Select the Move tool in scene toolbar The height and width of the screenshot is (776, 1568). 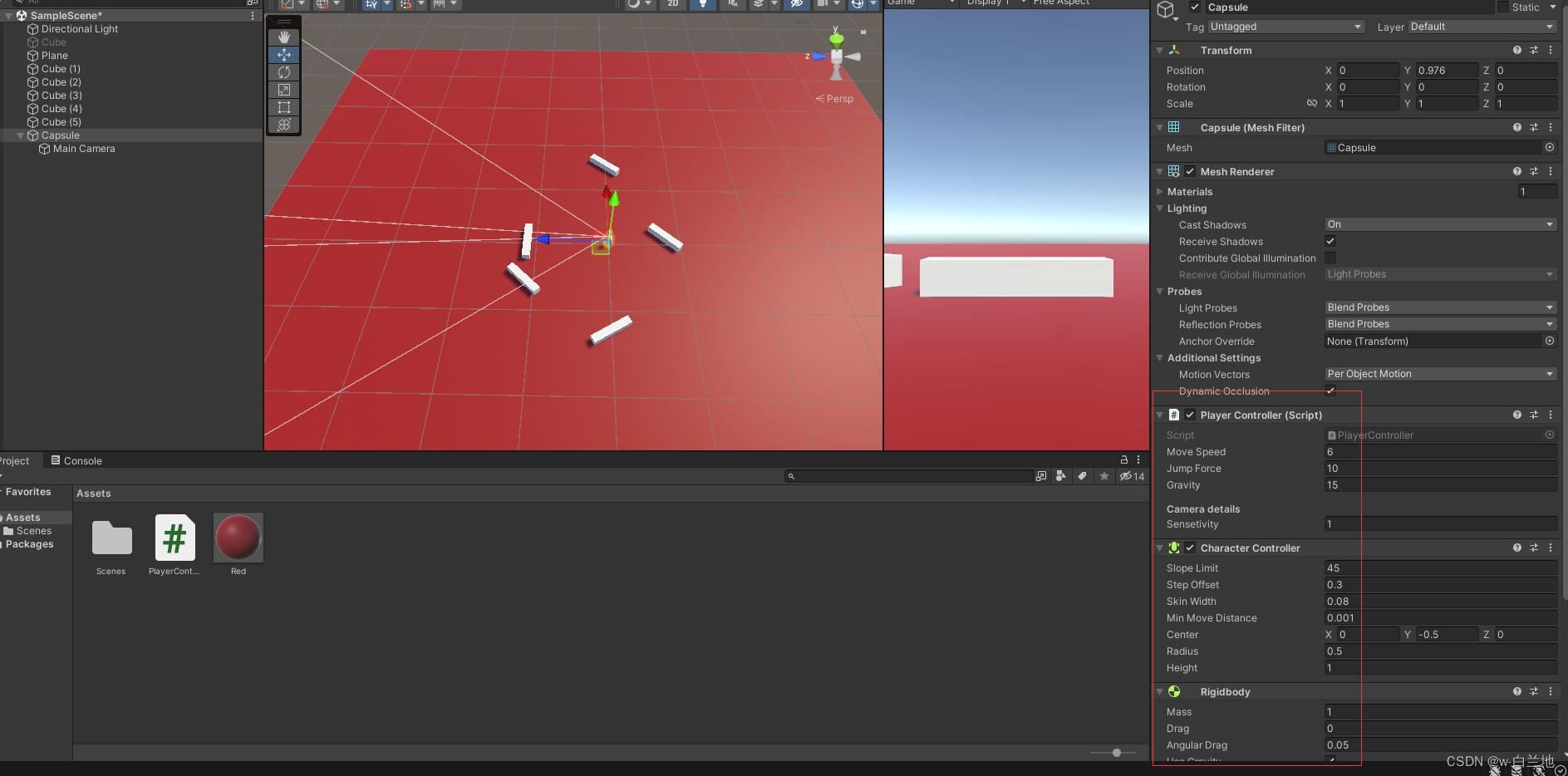(x=284, y=55)
